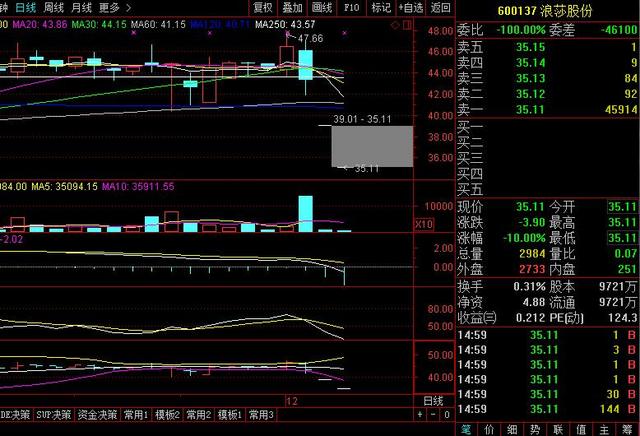Select the 笔 tick detail tab
640x436 pixels.
[467, 429]
